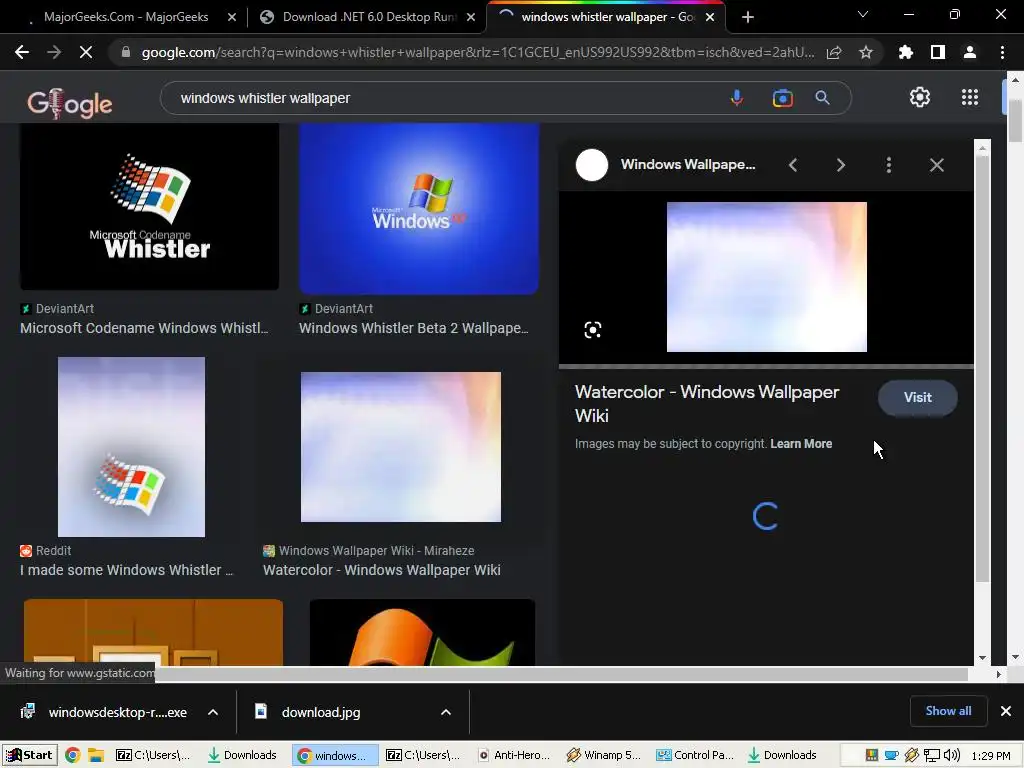
Task: Click the page vertical scrollbar thumb
Action: click(x=1015, y=121)
